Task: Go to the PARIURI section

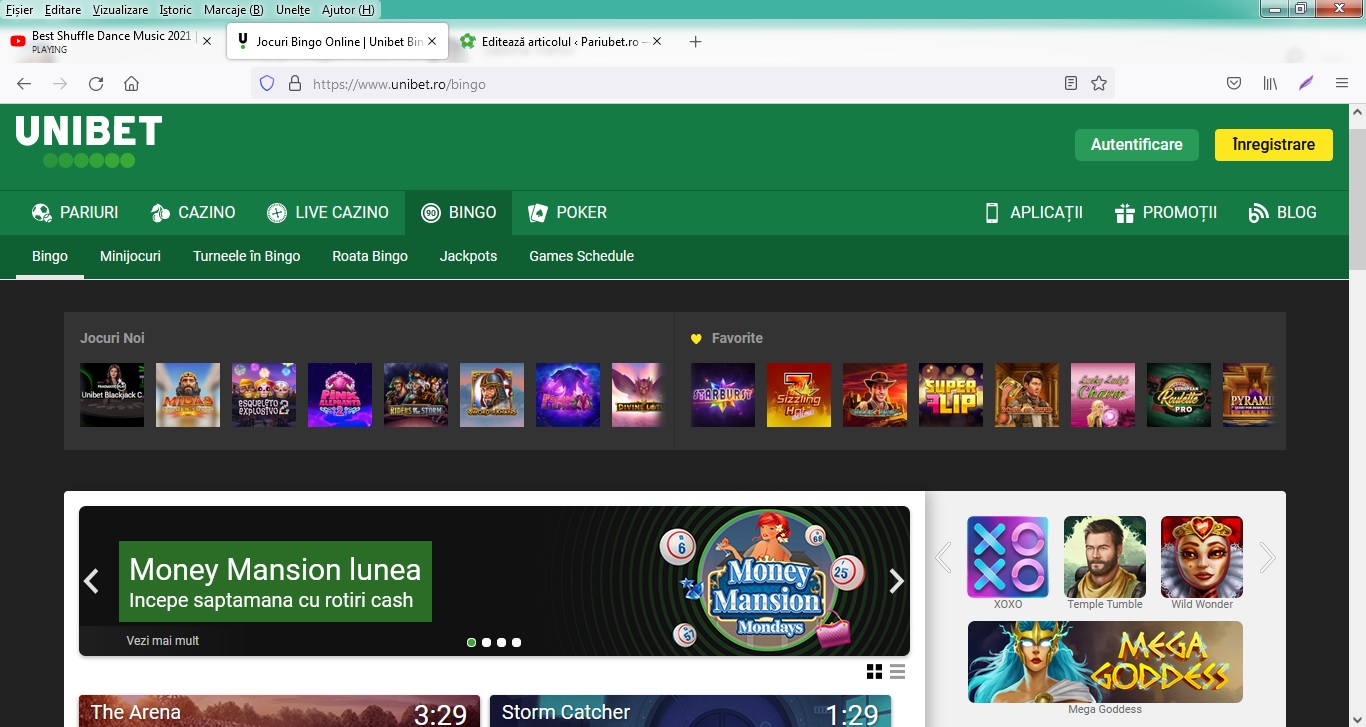Action: click(75, 212)
